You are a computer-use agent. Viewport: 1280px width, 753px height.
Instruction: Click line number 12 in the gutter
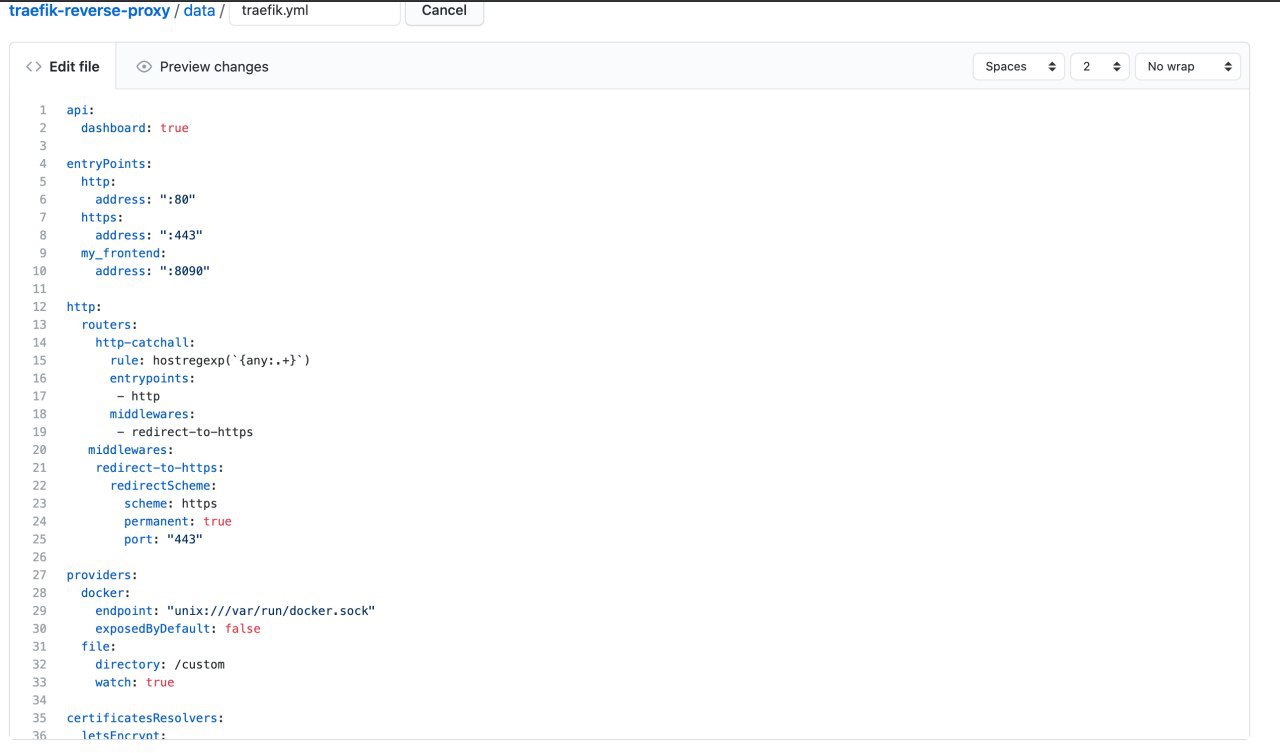(x=40, y=307)
